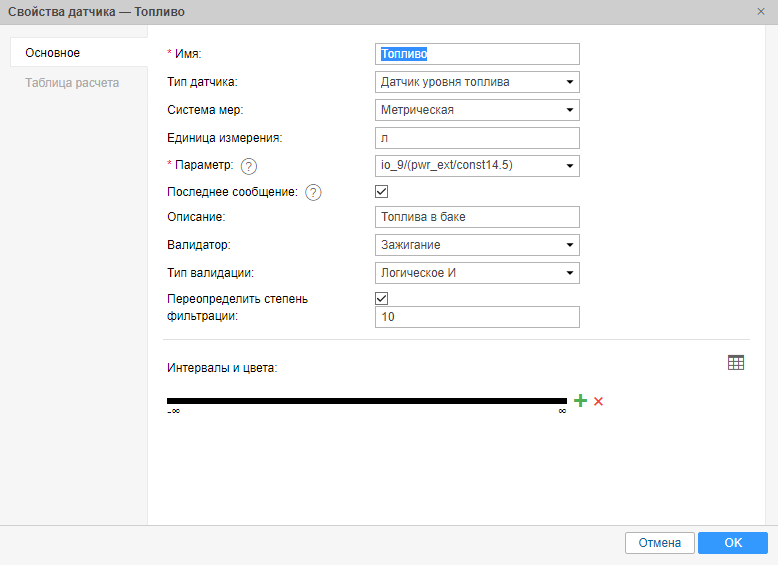Click the help icon next to Последнее сообщение
This screenshot has width=778, height=565.
point(313,193)
